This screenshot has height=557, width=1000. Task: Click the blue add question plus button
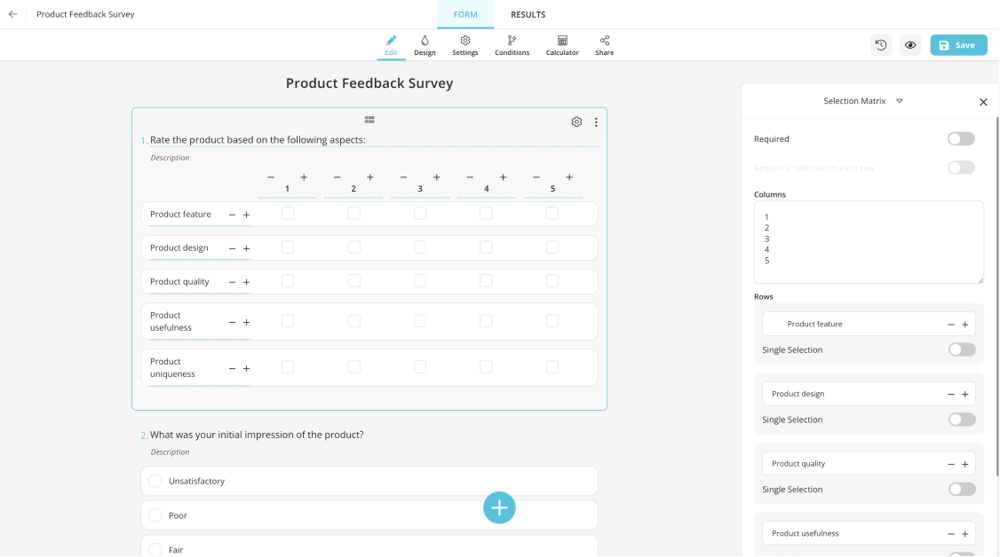coord(499,508)
